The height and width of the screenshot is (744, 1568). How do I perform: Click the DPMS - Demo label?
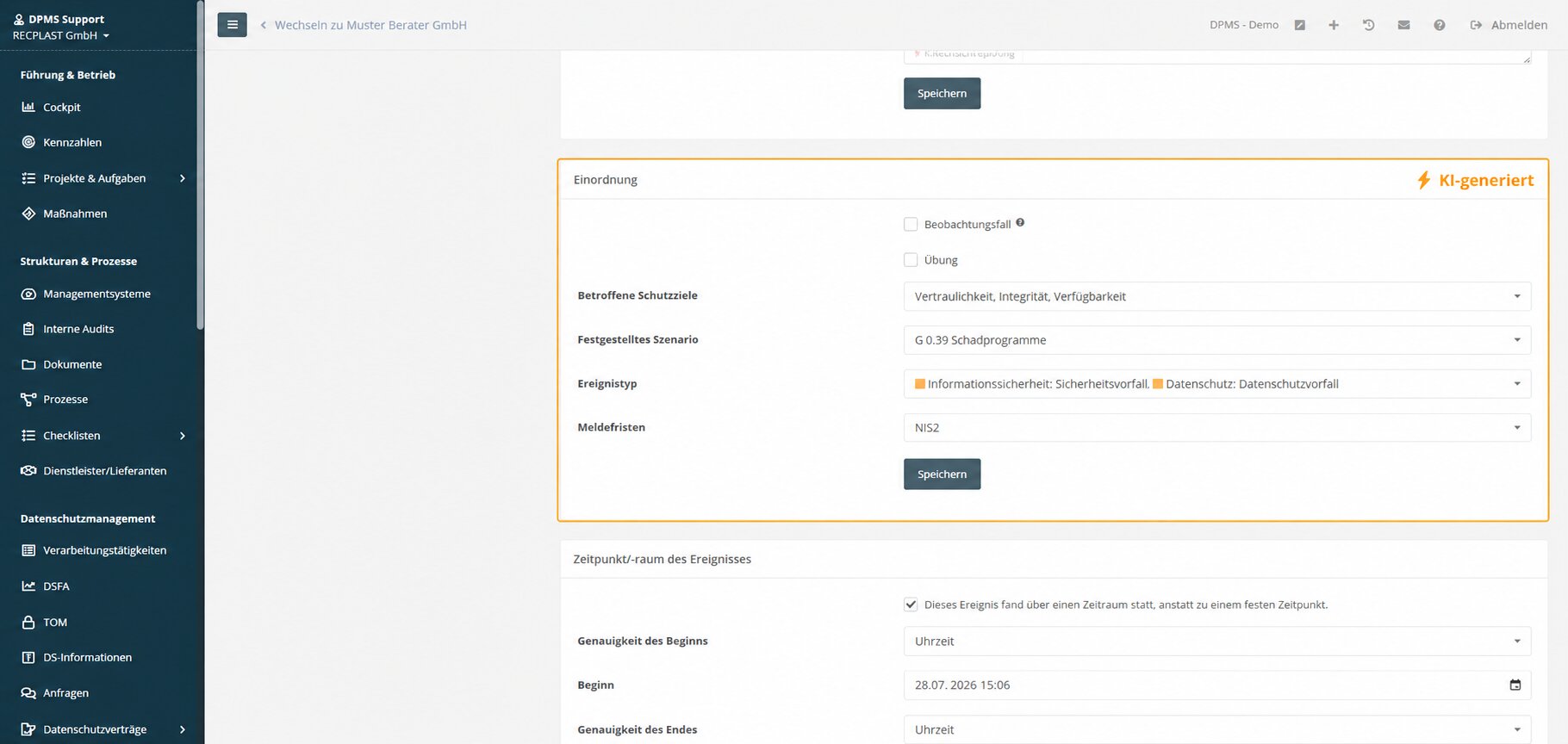[x=1244, y=25]
